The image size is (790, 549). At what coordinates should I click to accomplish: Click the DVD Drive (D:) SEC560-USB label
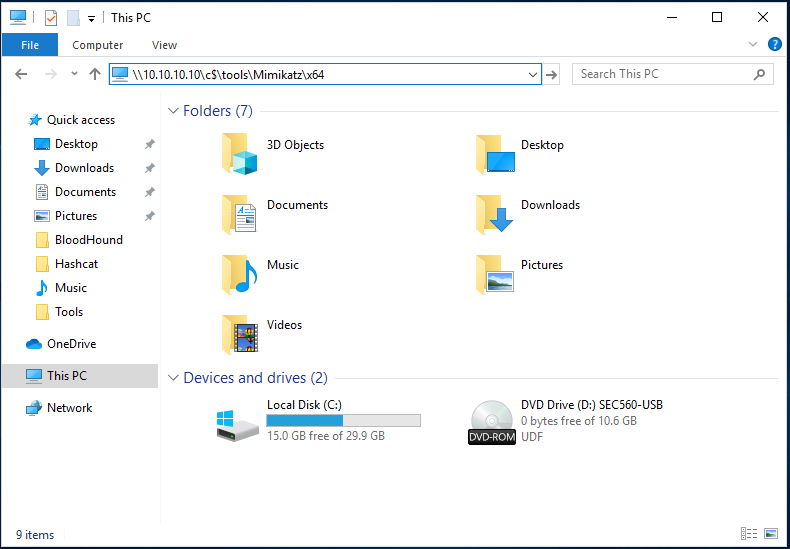[x=591, y=405]
